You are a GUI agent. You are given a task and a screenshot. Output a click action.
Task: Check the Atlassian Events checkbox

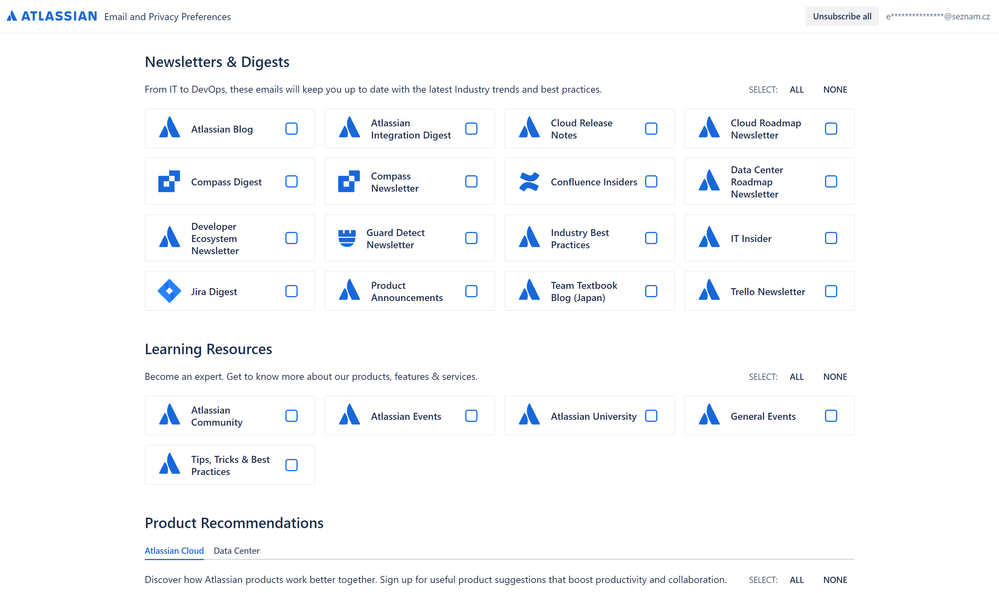pyautogui.click(x=471, y=416)
